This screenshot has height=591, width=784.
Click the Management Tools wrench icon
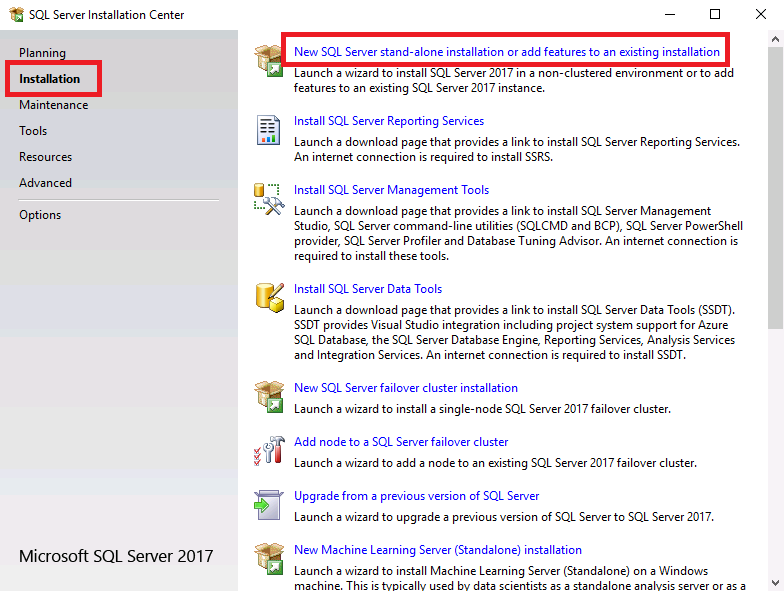[269, 199]
